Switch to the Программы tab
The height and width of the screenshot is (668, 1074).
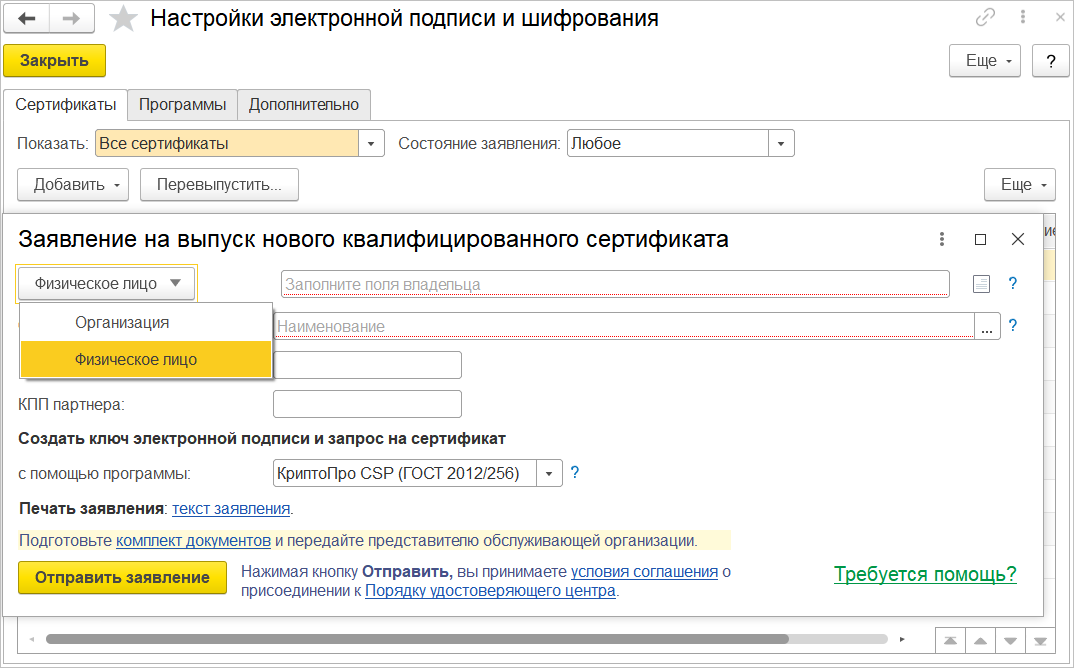tap(182, 104)
